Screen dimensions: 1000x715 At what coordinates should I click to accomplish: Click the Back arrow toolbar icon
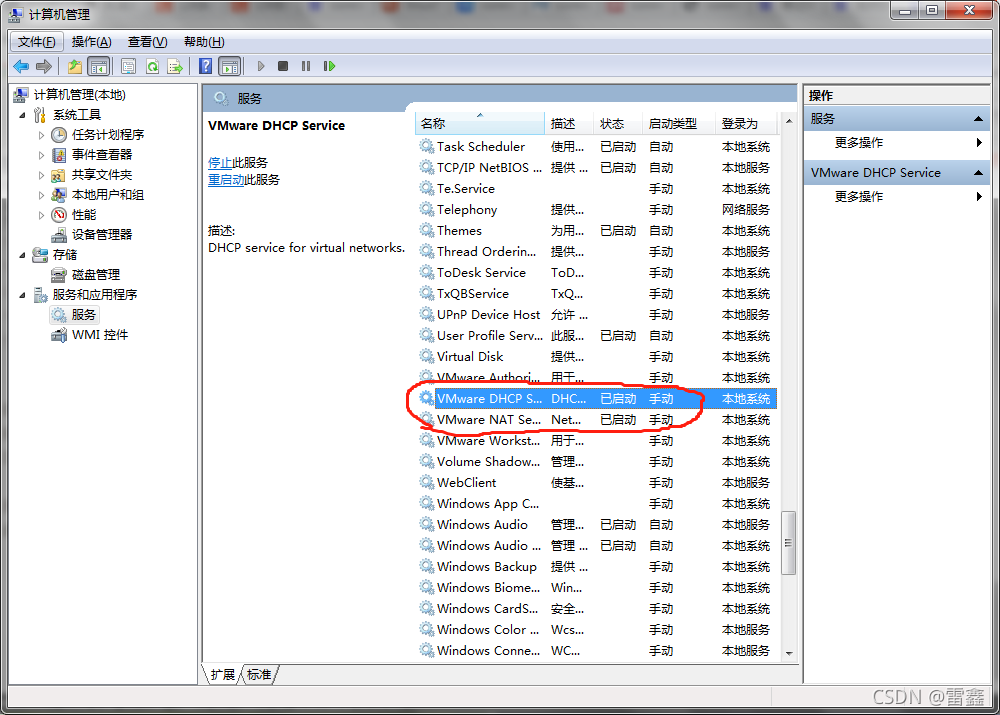click(x=21, y=66)
